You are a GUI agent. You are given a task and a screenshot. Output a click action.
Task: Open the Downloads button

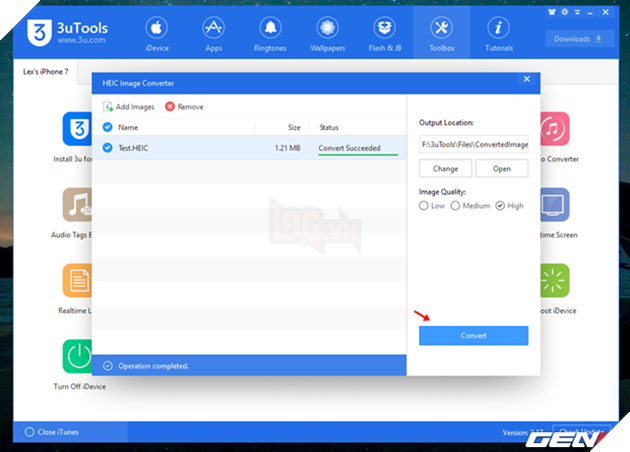click(579, 39)
